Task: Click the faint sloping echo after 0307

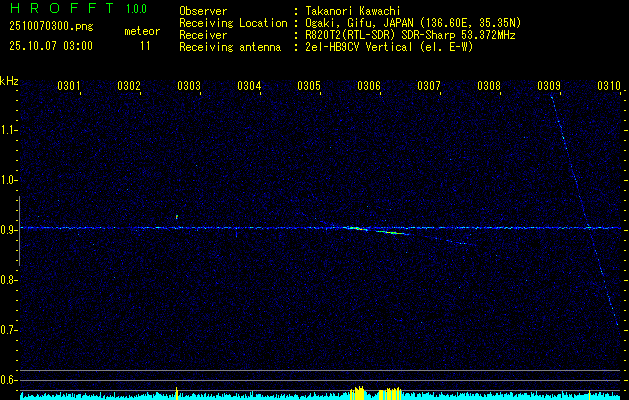Action: click(x=455, y=241)
